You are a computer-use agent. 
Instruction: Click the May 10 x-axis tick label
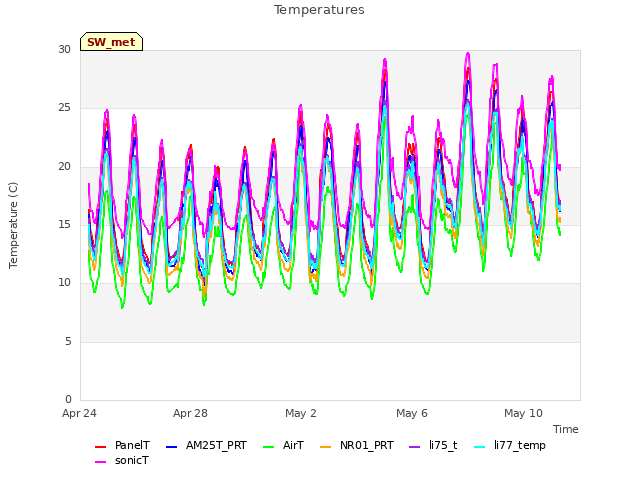(523, 413)
